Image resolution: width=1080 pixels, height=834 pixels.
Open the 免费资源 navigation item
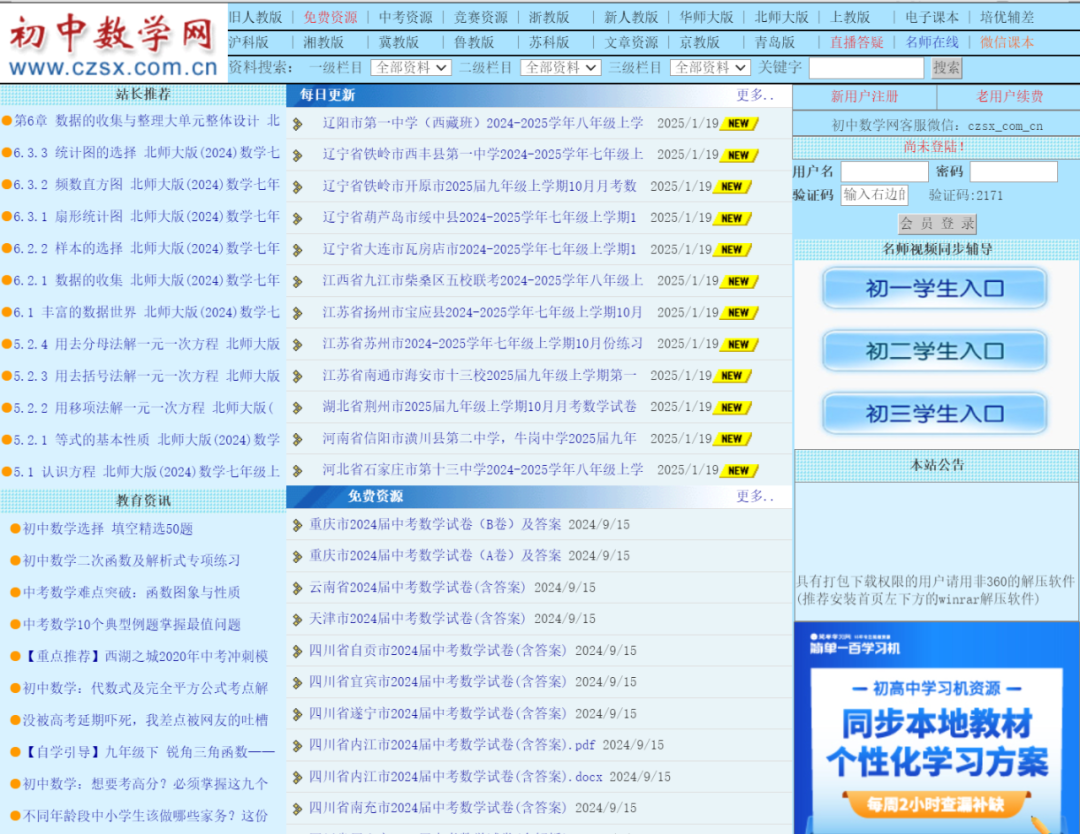pyautogui.click(x=331, y=17)
